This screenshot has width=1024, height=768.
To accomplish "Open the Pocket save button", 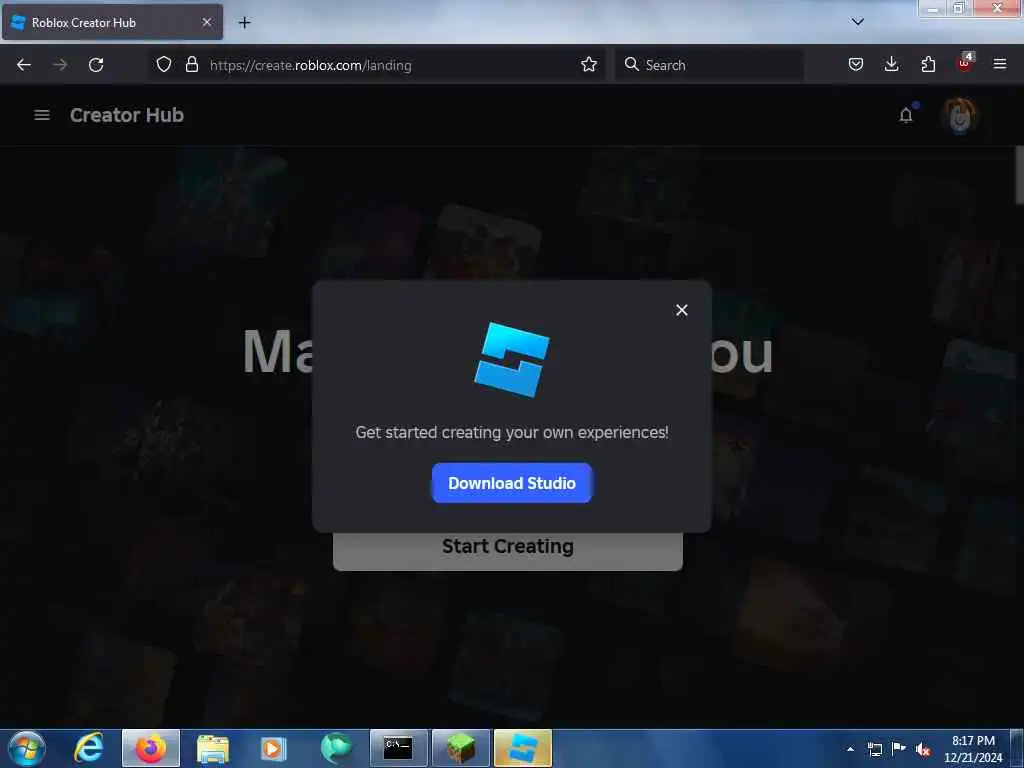I will 856,65.
